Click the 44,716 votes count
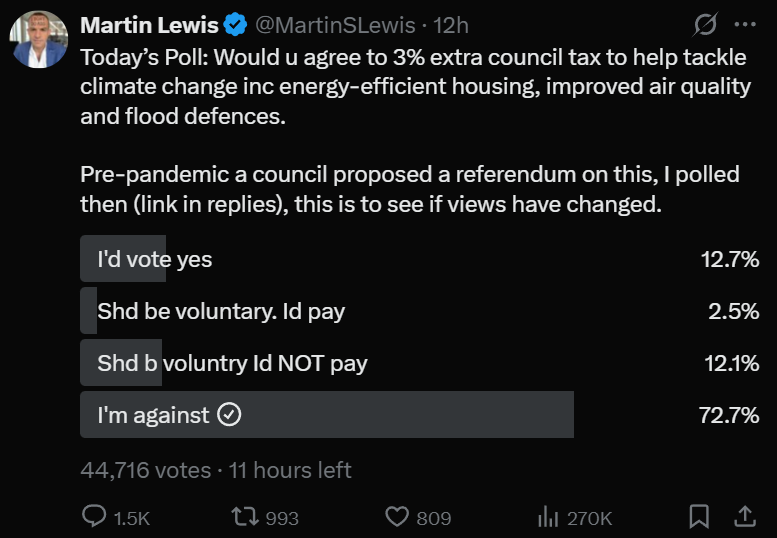 pos(145,469)
